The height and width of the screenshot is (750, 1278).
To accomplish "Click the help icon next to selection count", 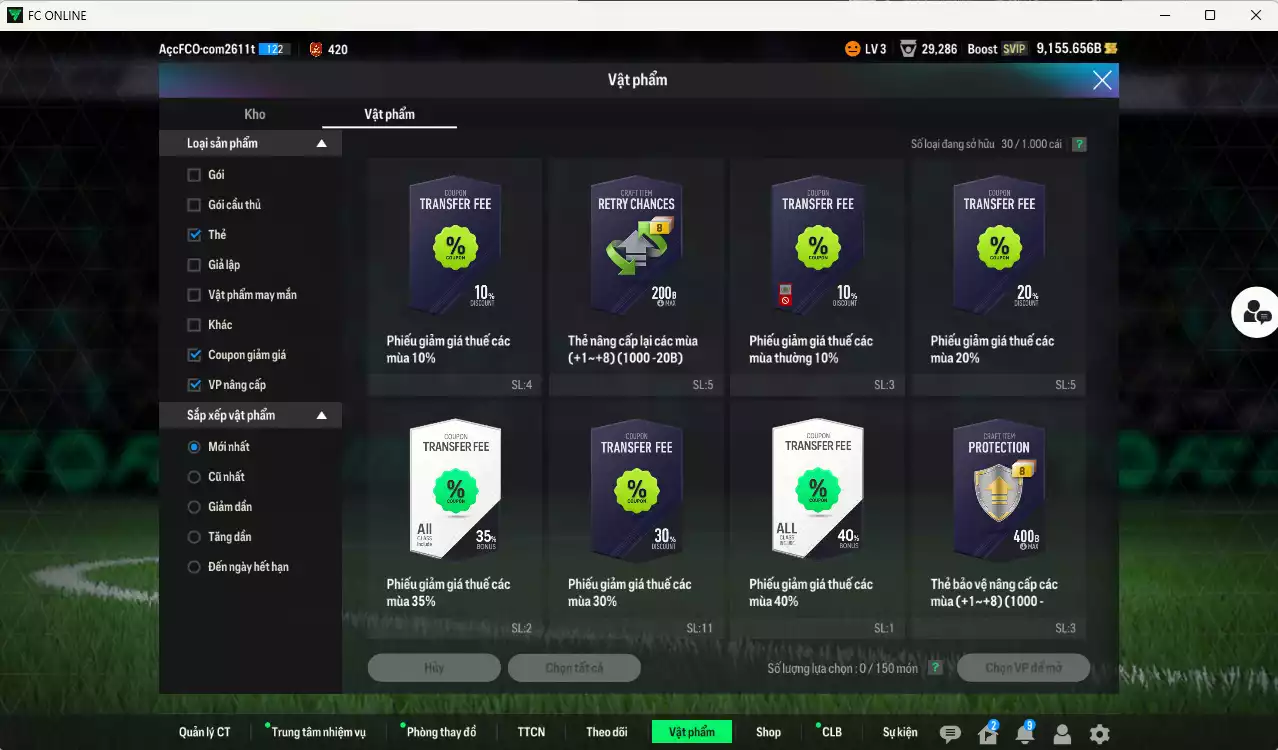I will (x=935, y=668).
